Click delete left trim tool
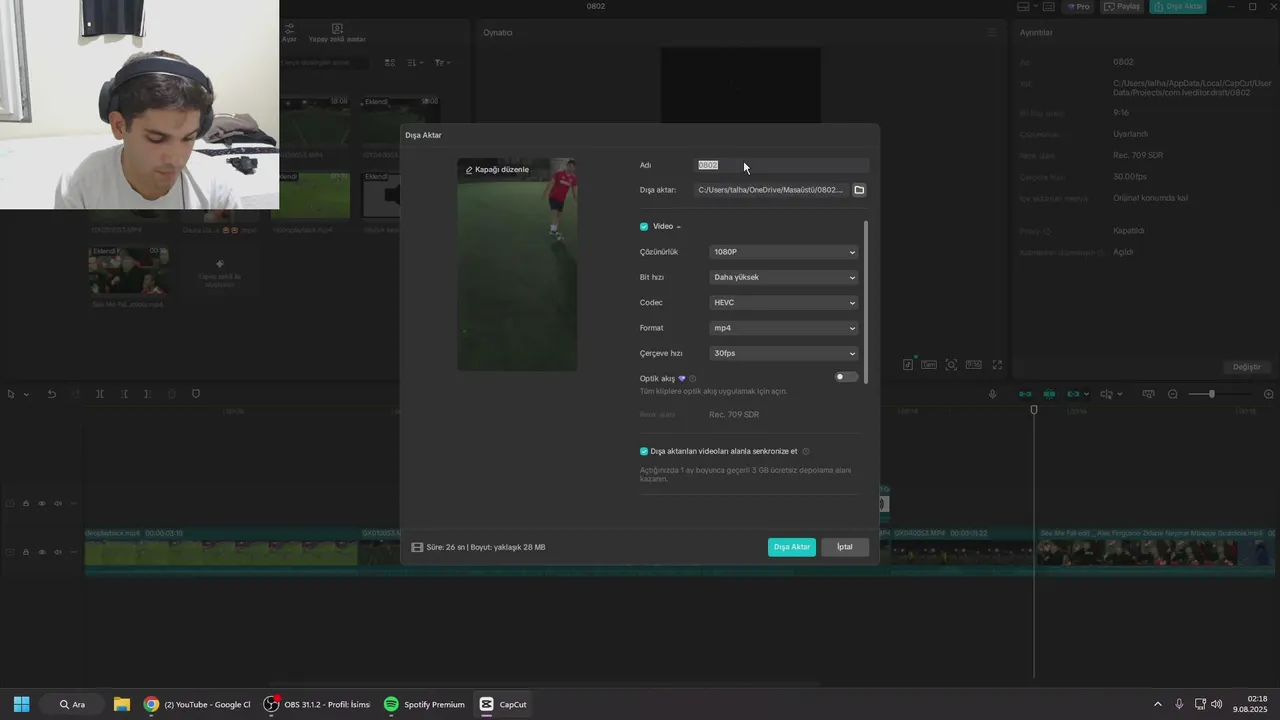Screen dimensions: 1280x720 click(x=124, y=394)
